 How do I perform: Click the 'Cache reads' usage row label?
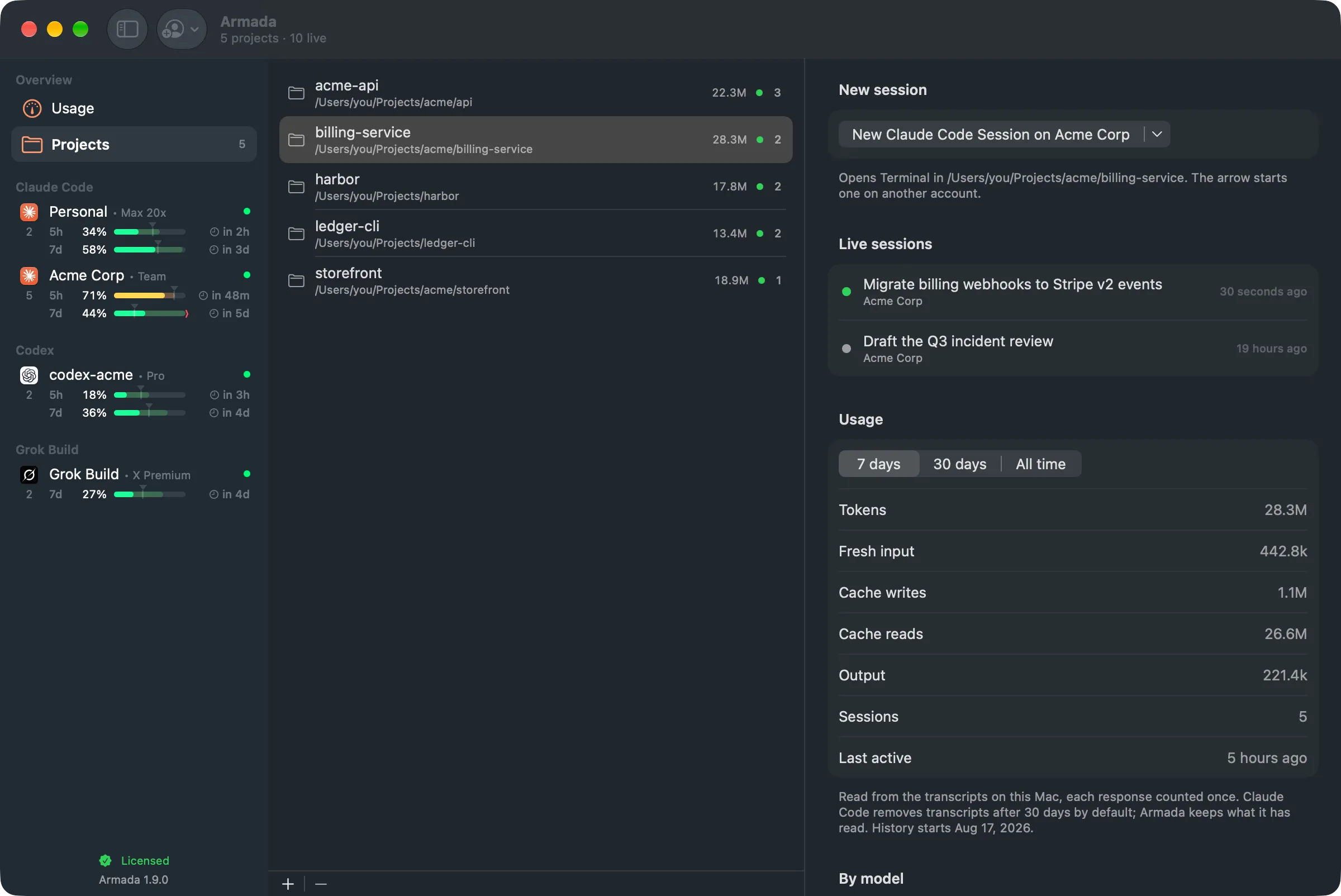click(880, 633)
